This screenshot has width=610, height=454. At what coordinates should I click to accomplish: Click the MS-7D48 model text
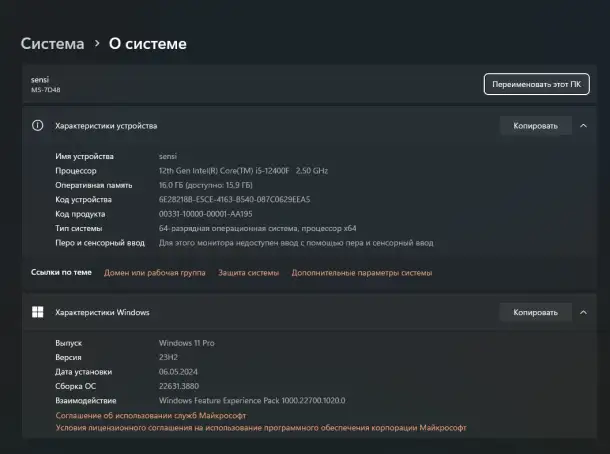46,90
